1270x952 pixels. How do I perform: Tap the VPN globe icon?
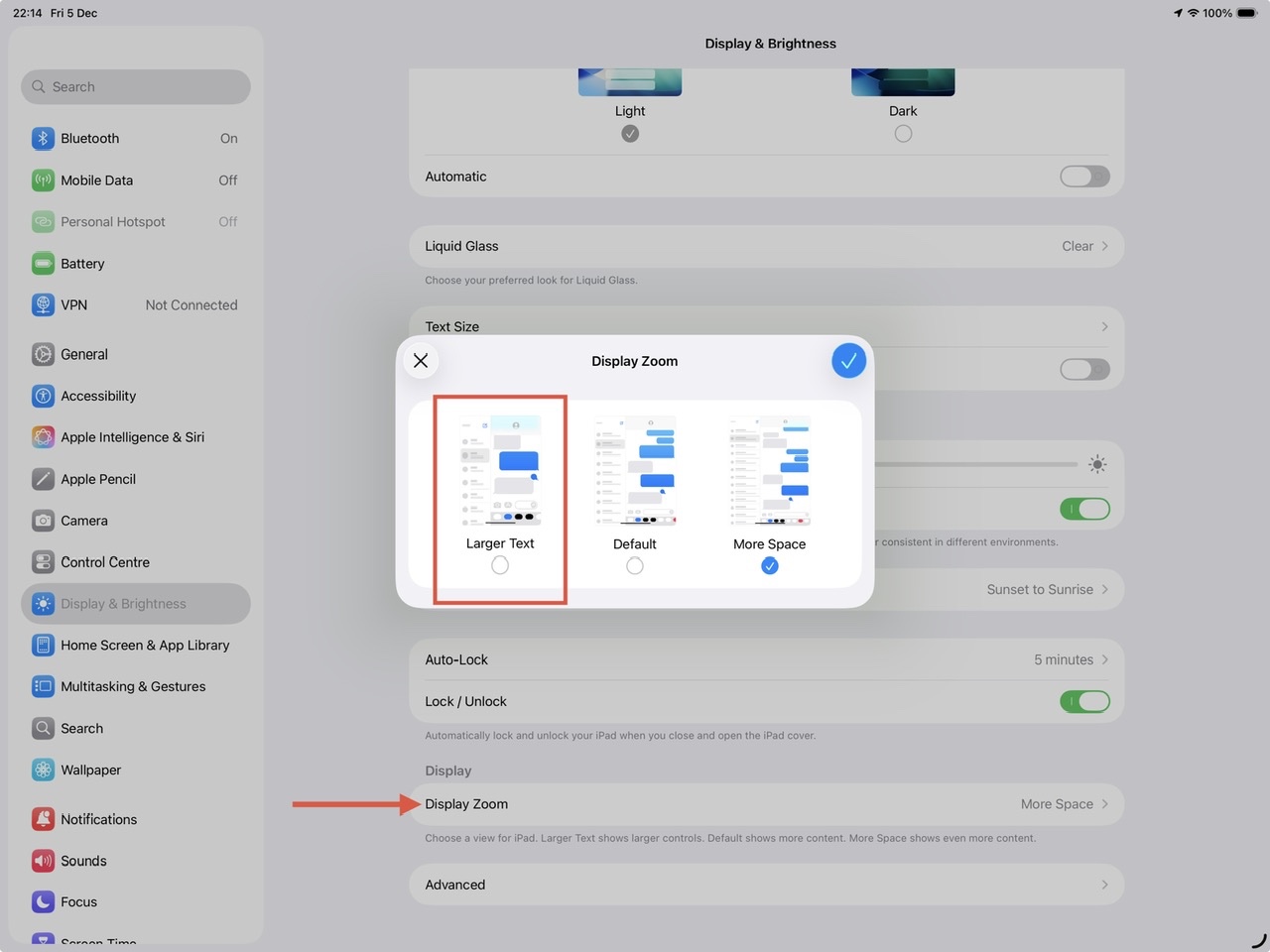pyautogui.click(x=43, y=305)
